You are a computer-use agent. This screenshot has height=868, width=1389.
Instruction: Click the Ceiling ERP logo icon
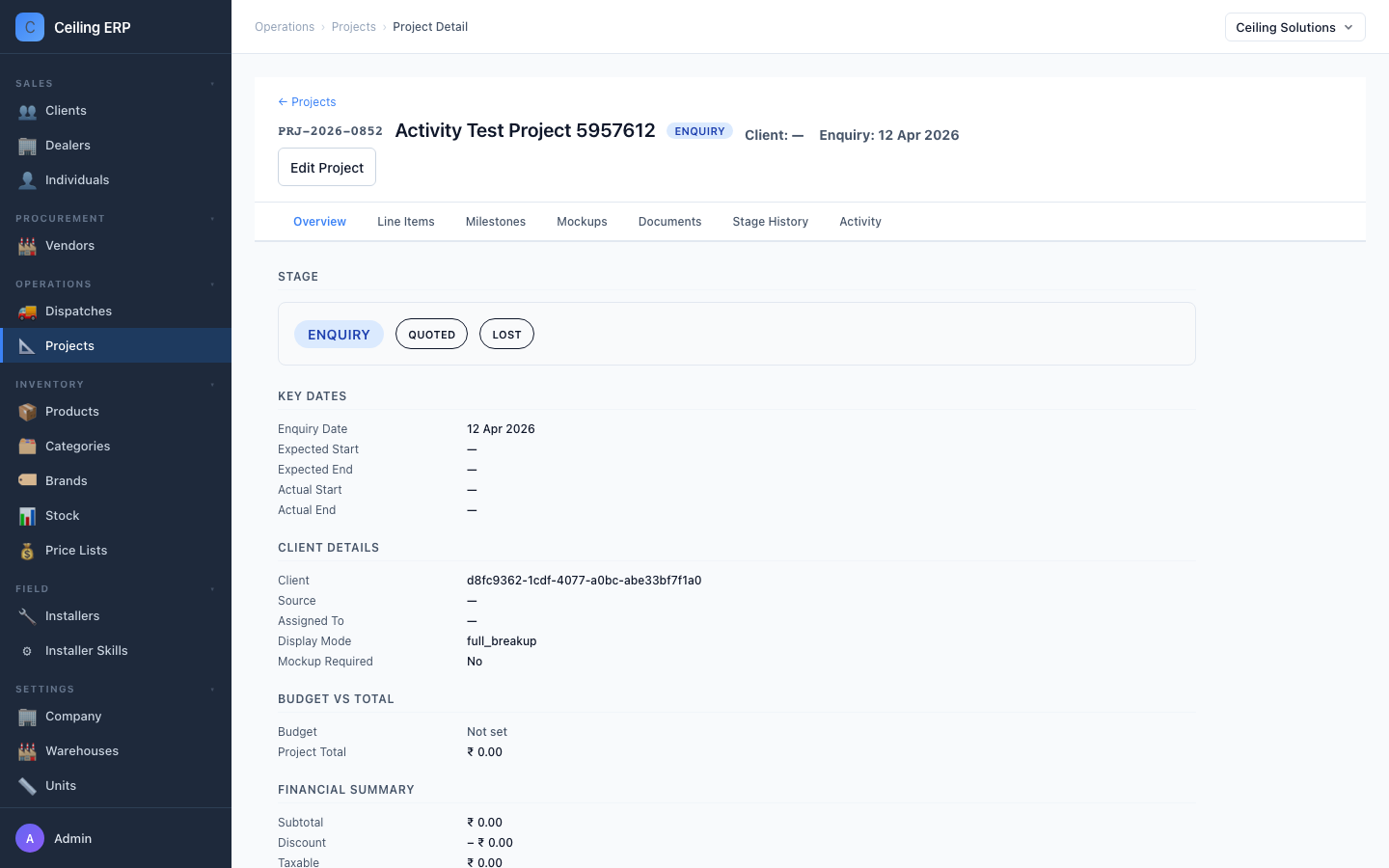click(x=30, y=27)
